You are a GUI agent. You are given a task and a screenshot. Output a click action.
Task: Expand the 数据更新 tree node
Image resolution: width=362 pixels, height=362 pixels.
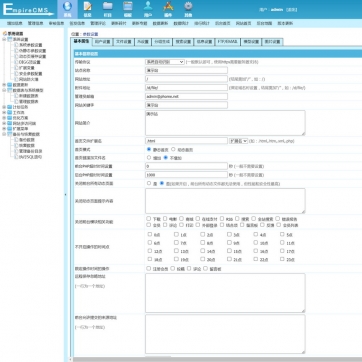pos(4,85)
